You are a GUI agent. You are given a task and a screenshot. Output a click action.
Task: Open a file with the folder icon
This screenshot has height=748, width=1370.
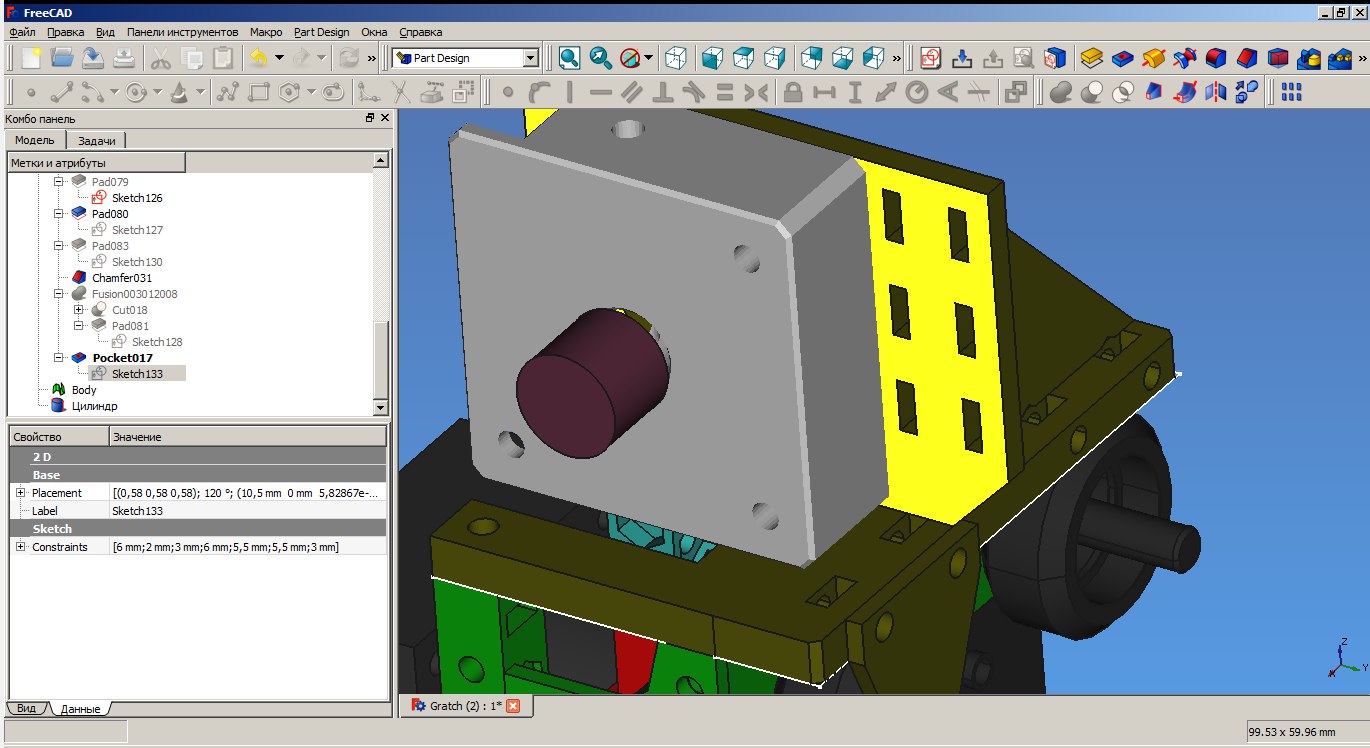(x=62, y=58)
